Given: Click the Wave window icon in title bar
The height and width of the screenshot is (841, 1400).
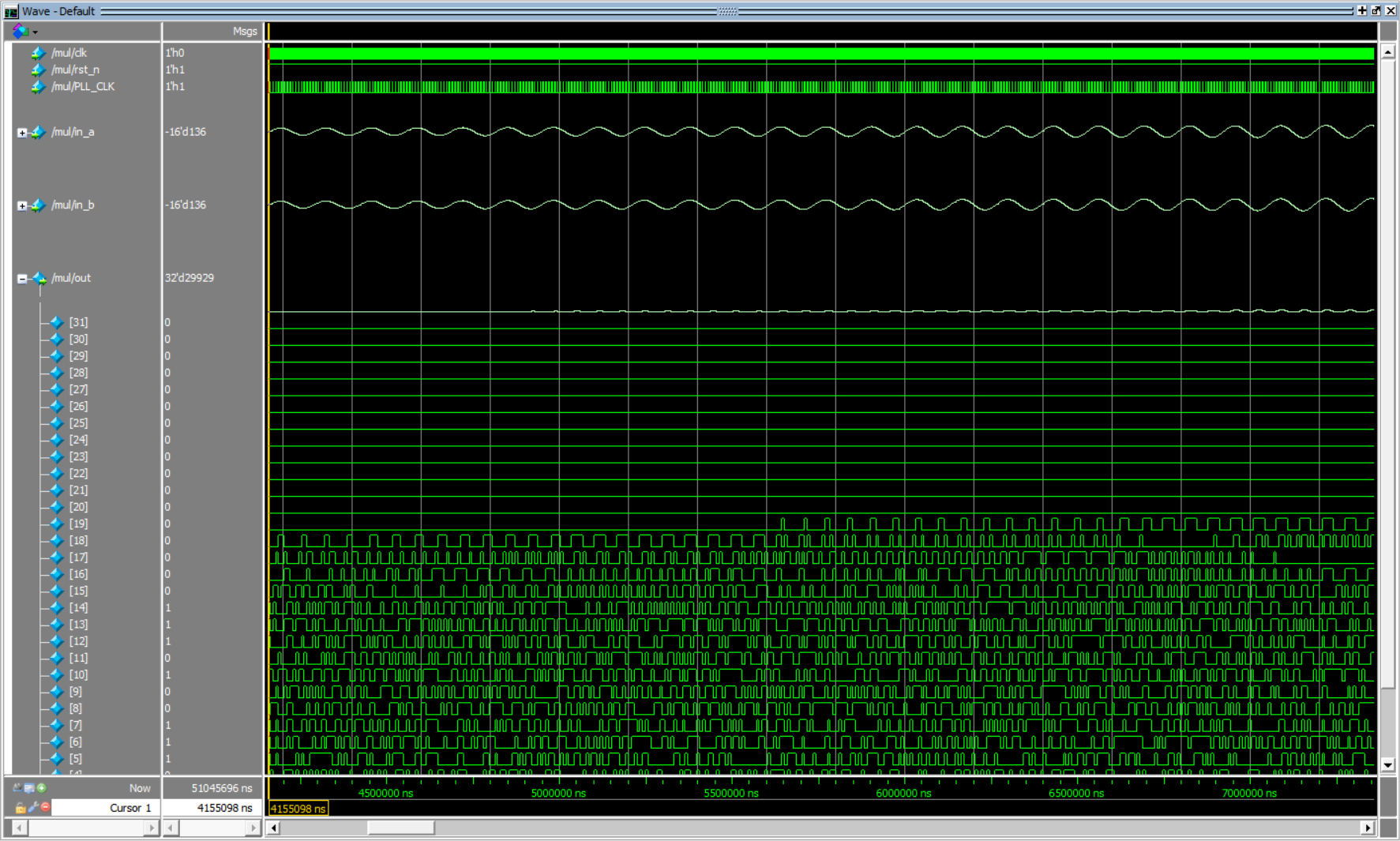Looking at the screenshot, I should coord(11,11).
